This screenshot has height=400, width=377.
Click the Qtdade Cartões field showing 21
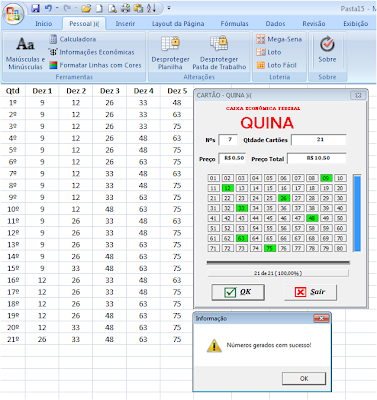(319, 140)
